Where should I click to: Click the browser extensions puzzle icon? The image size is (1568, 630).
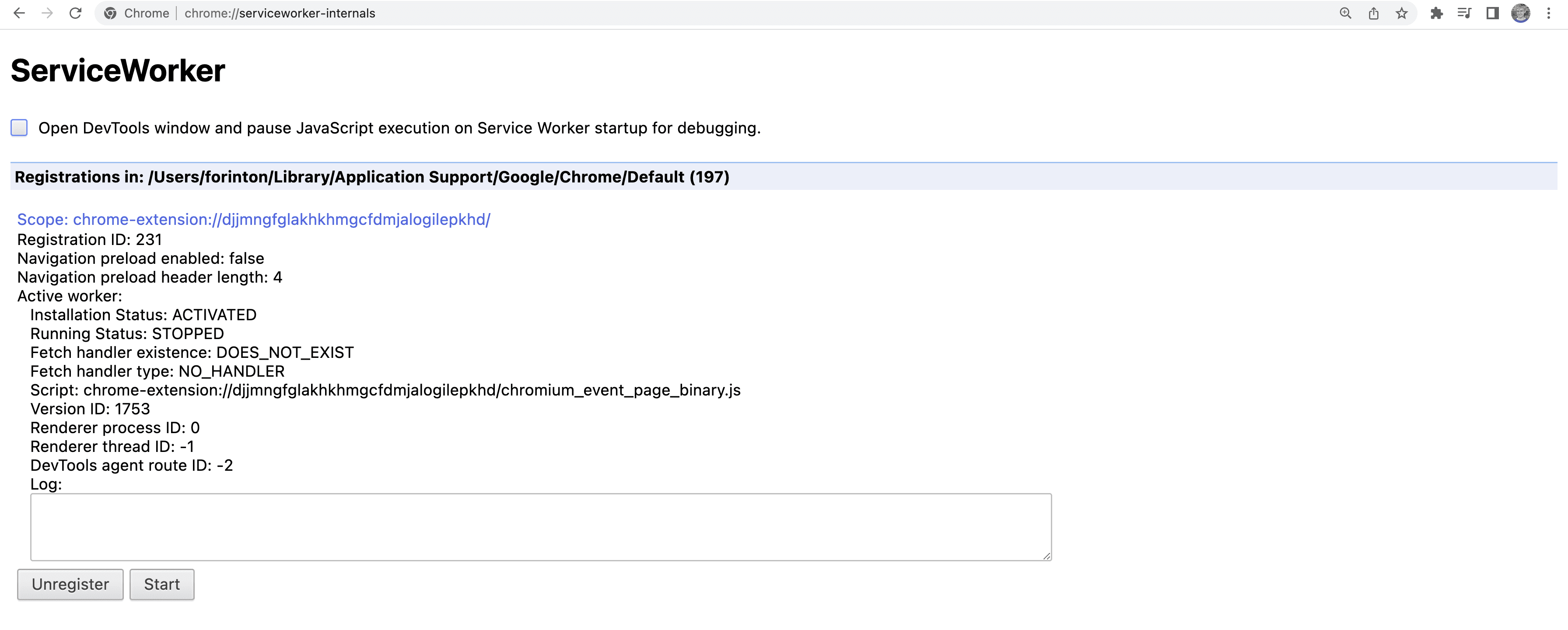(1437, 13)
